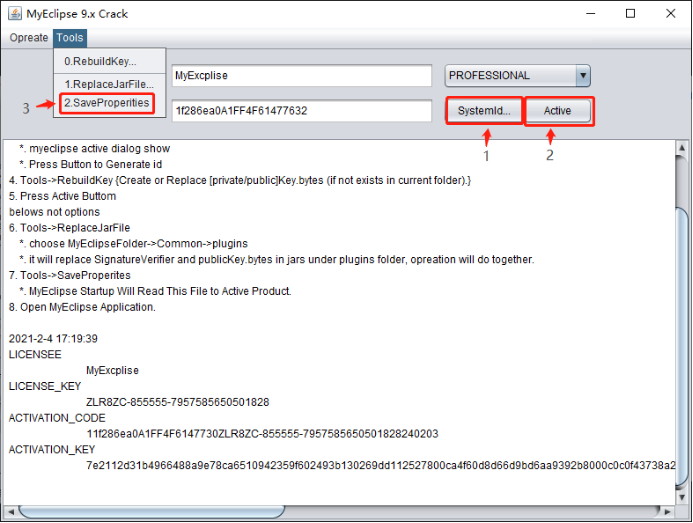
Task: Choose the 0.RebuildKey... menu entry
Action: [x=109, y=61]
